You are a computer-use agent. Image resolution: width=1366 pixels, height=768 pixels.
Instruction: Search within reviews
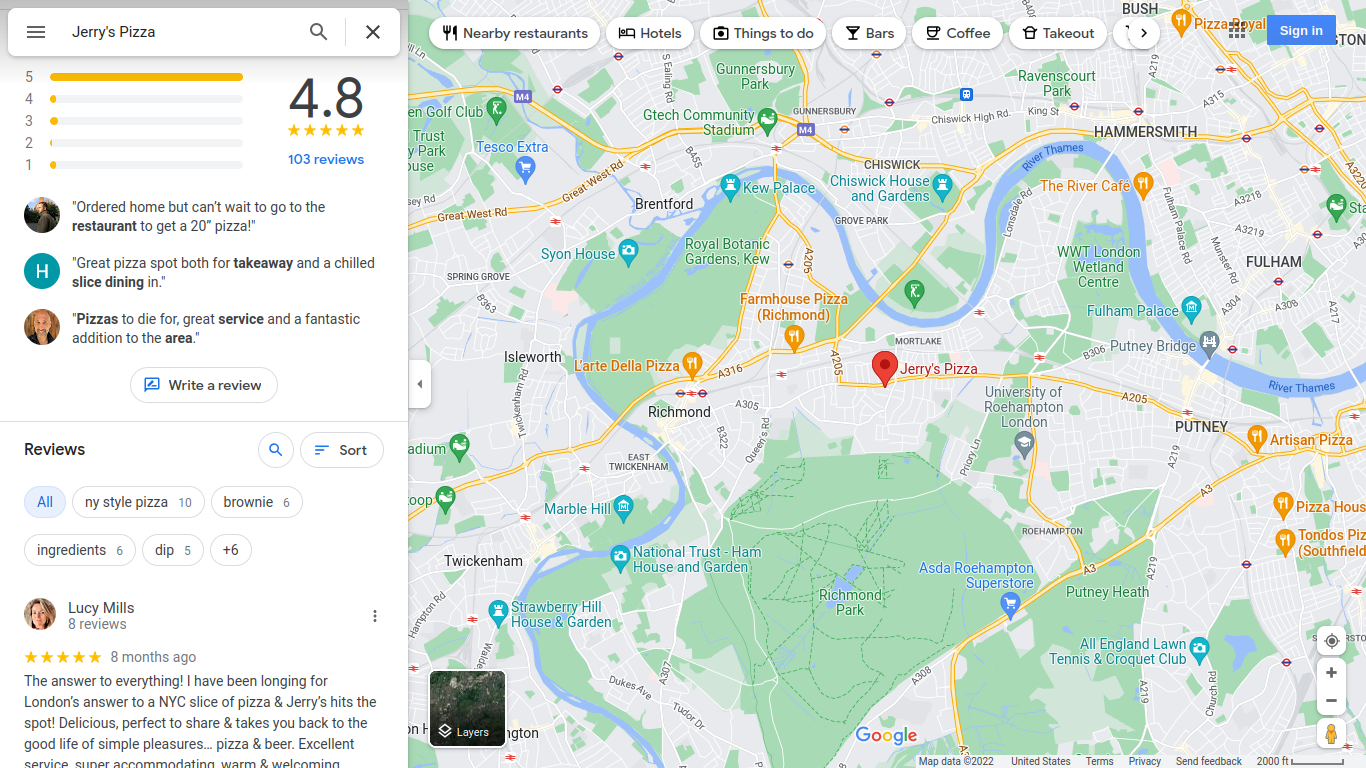click(276, 450)
